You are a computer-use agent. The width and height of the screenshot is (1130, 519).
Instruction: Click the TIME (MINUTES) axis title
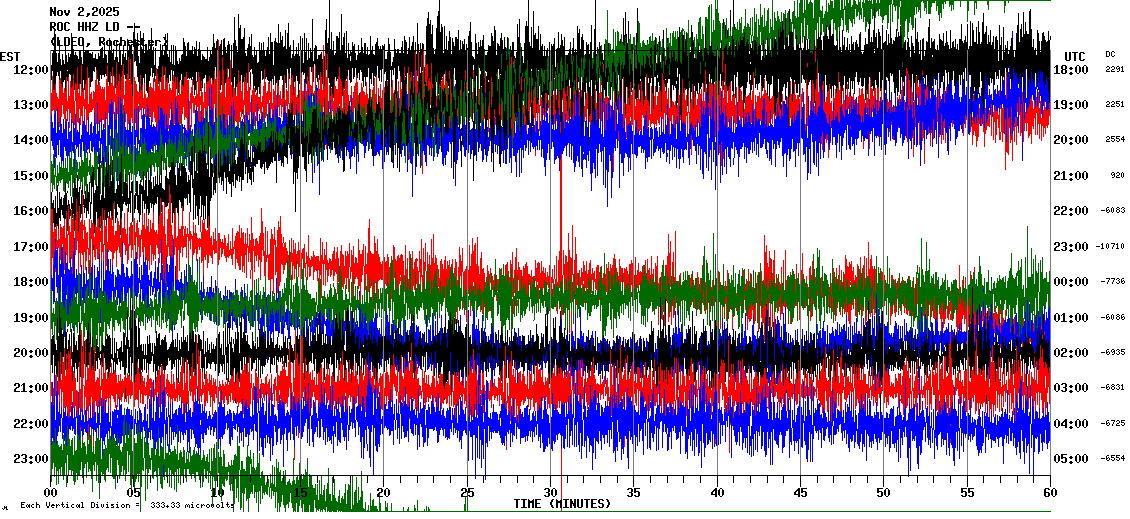click(x=562, y=504)
